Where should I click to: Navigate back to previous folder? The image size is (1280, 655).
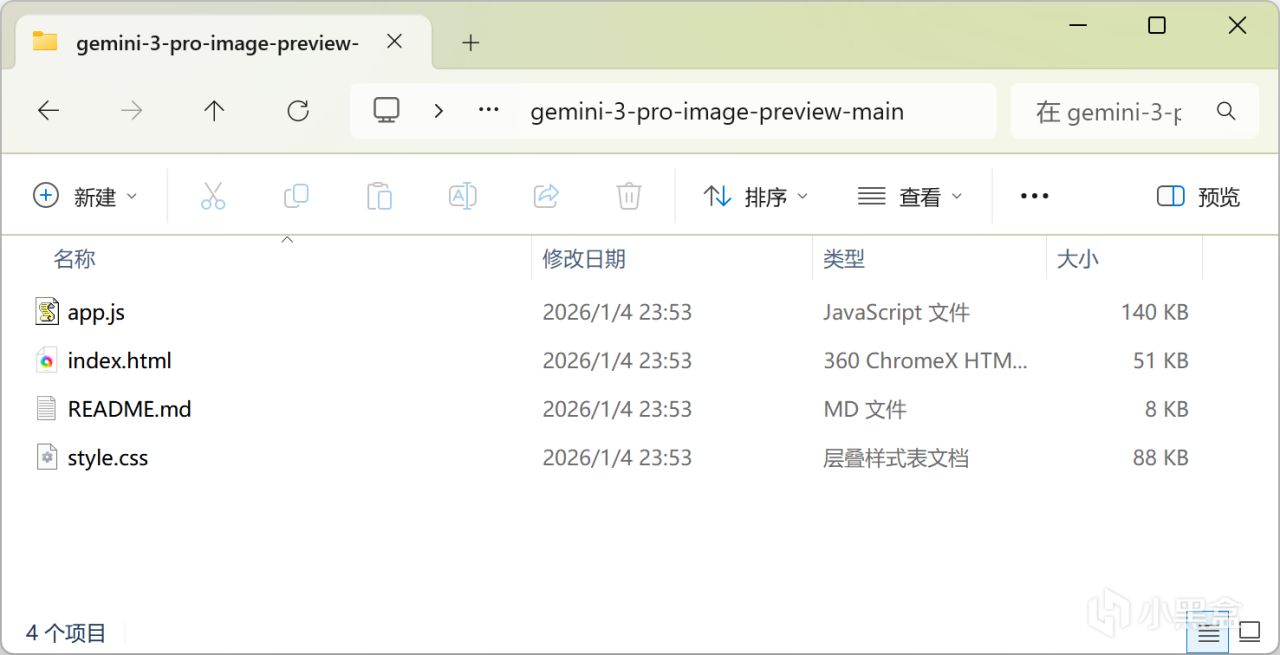[48, 111]
